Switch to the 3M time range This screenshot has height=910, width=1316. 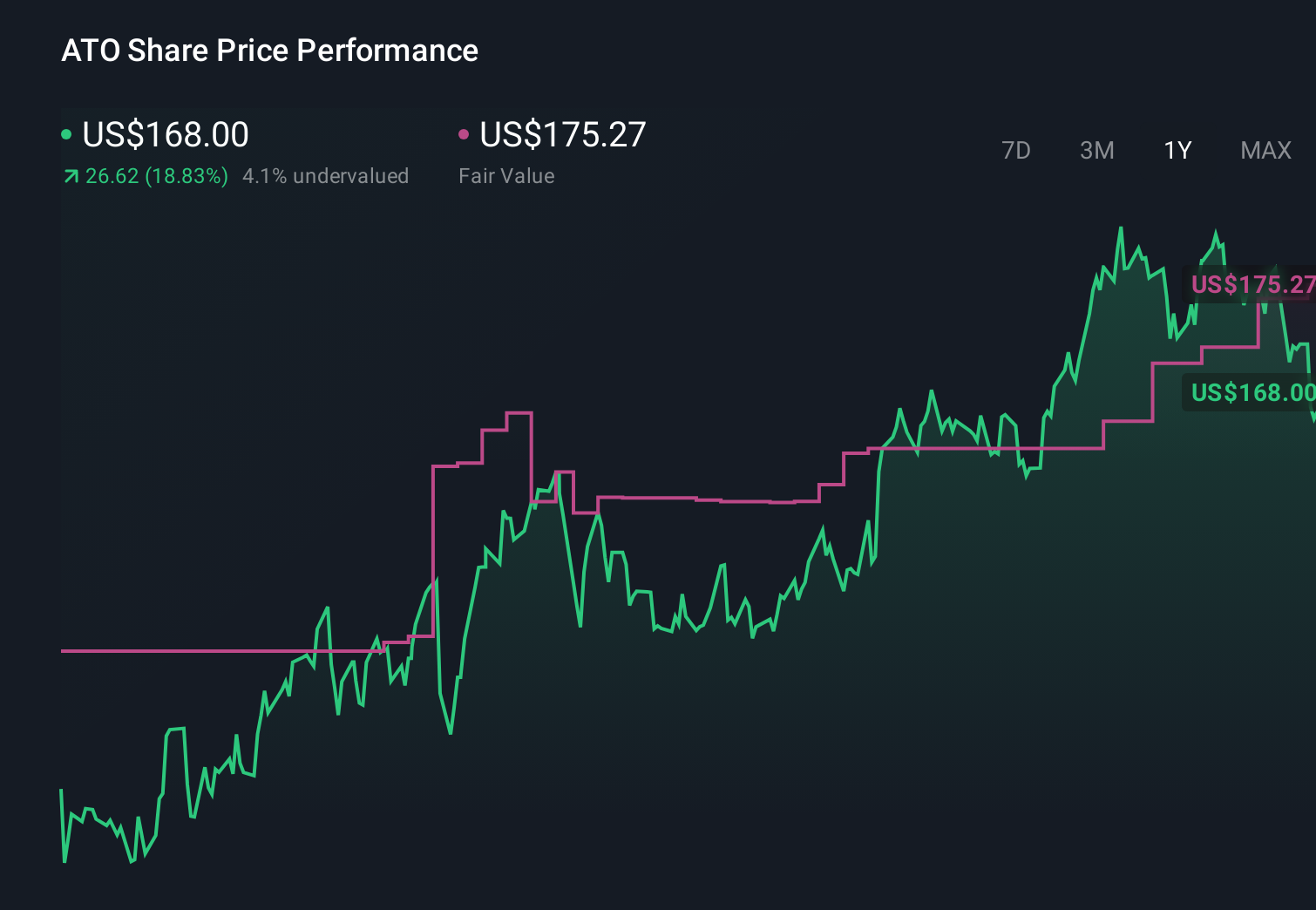1096,150
